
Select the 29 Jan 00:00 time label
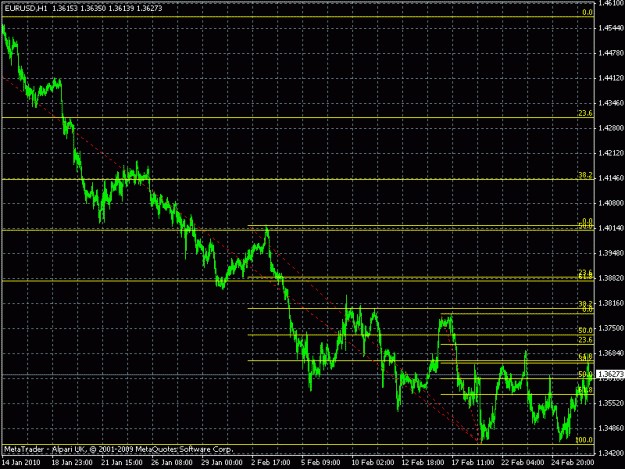(222, 463)
